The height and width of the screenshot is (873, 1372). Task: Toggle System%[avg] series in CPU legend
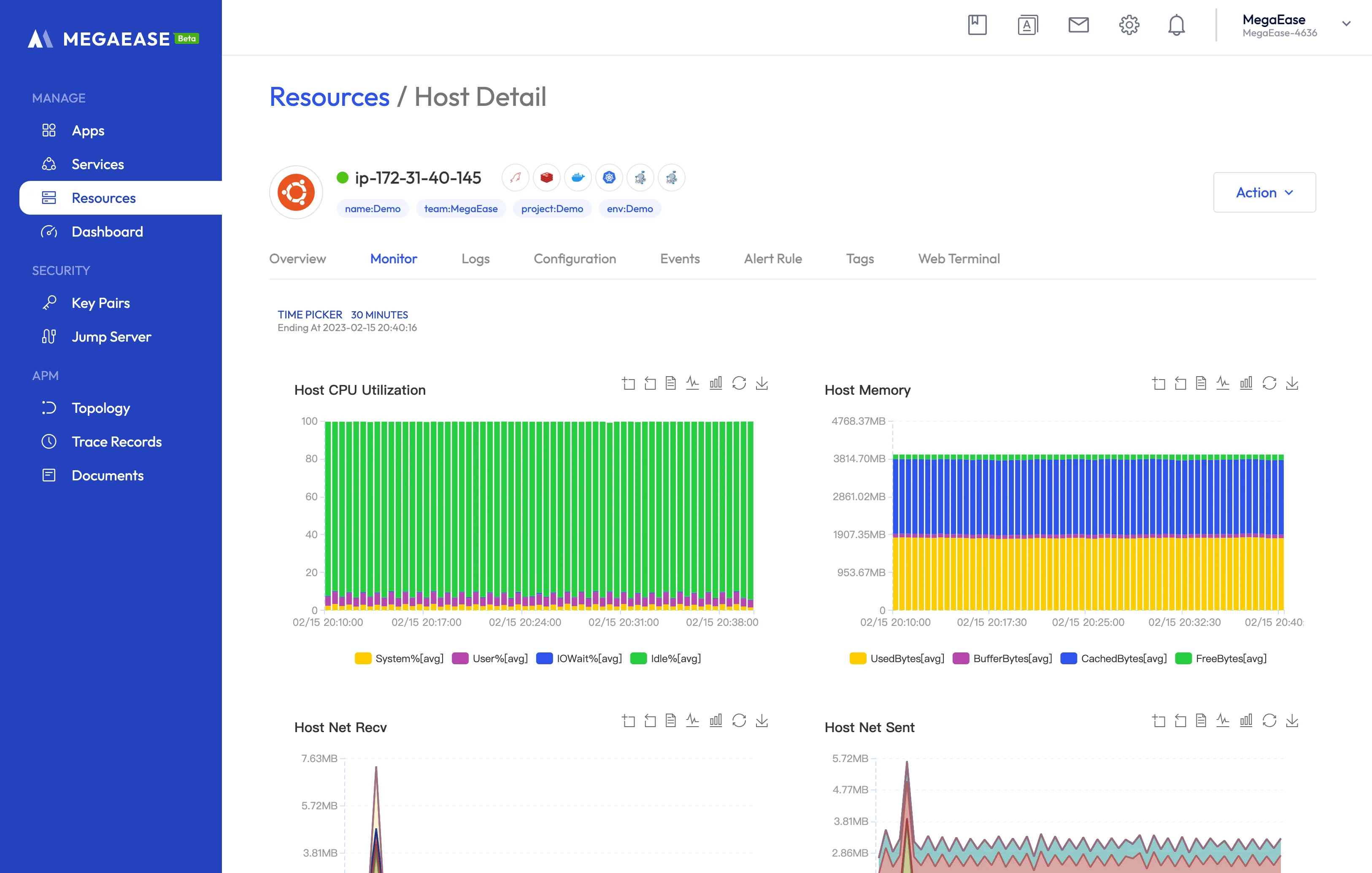point(399,658)
